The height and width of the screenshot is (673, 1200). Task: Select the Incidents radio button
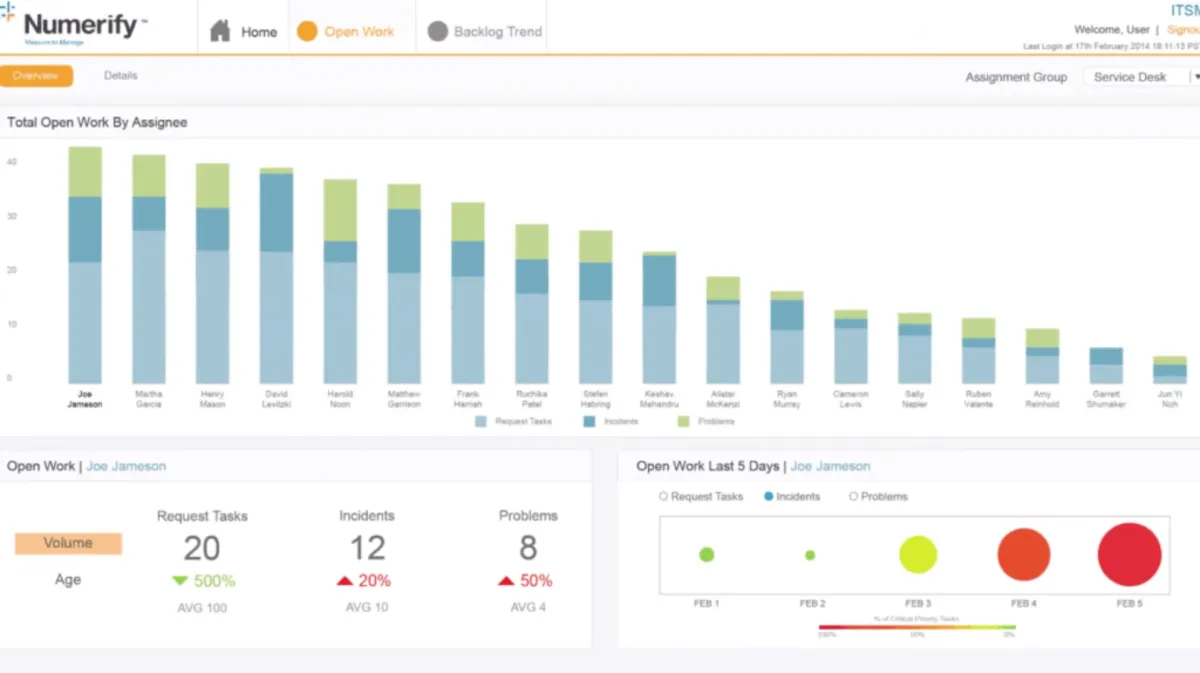[x=768, y=496]
